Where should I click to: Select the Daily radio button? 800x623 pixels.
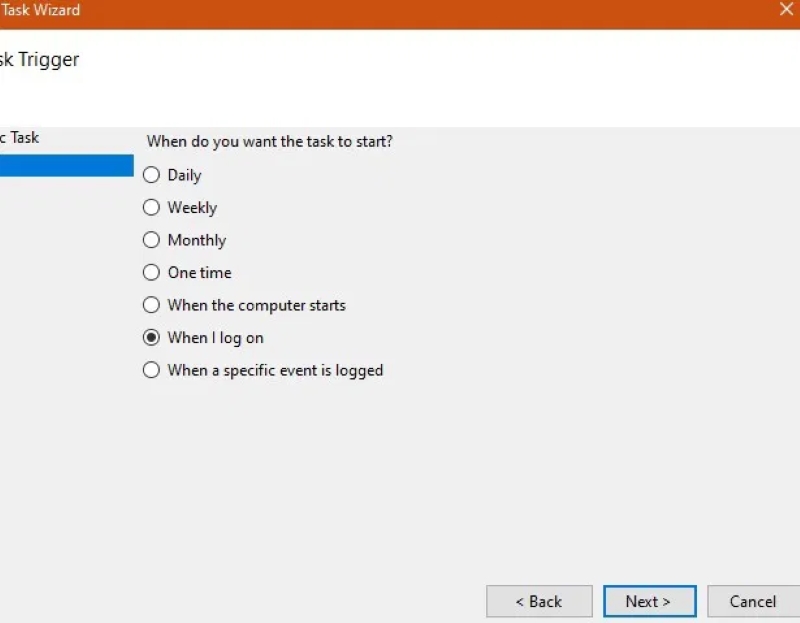[x=151, y=175]
